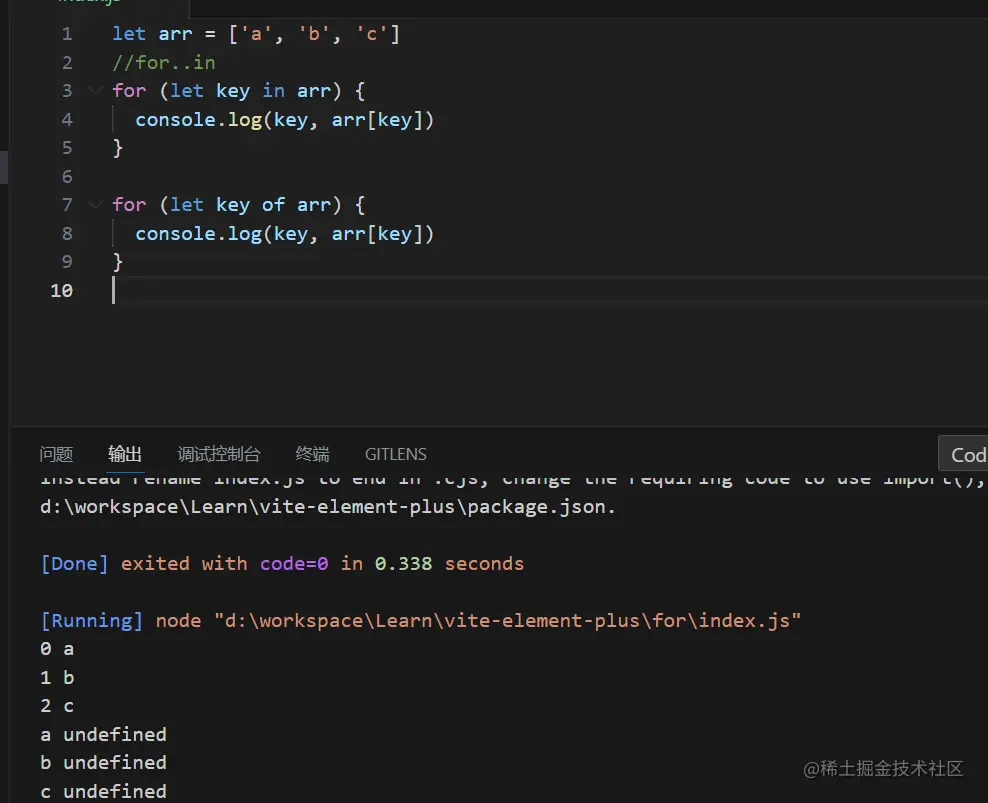Place cursor on the '//for..in' comment
This screenshot has height=803, width=988.
tap(164, 62)
